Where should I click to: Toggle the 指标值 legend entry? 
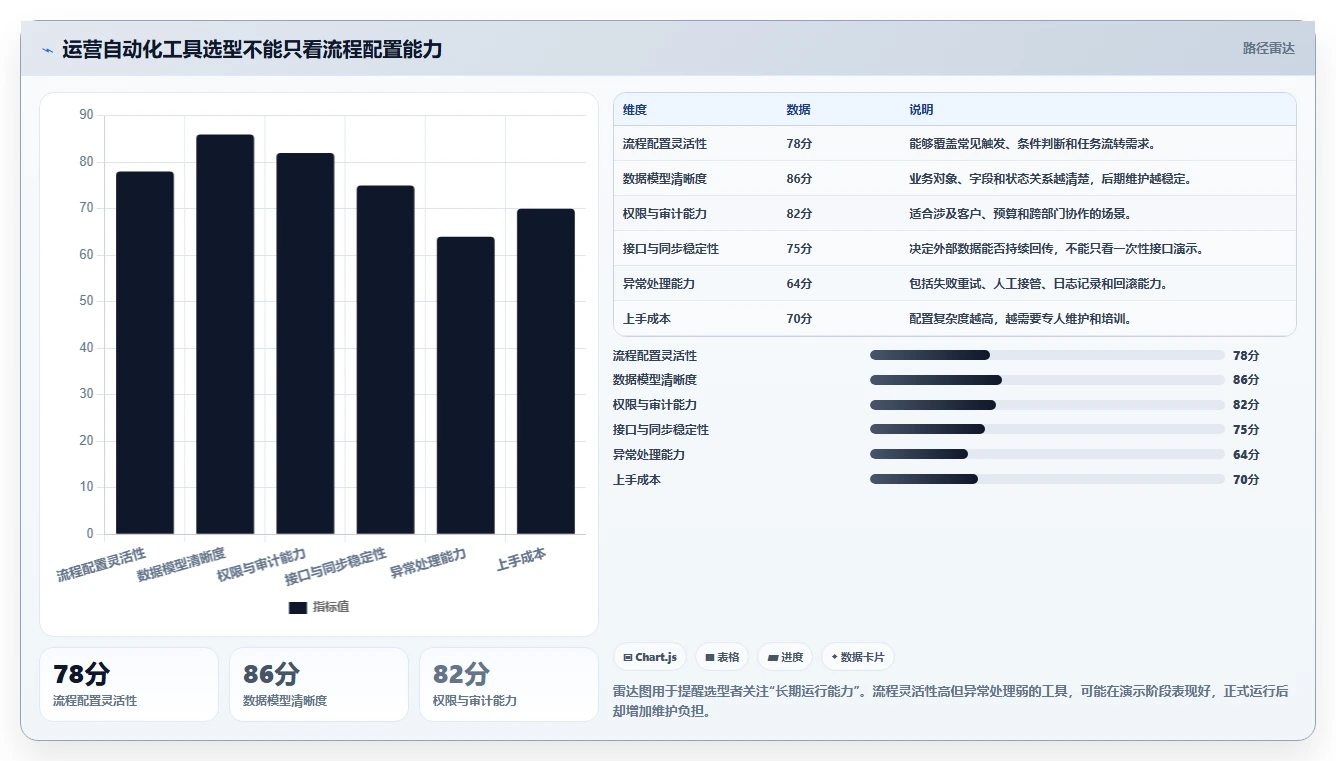(319, 607)
